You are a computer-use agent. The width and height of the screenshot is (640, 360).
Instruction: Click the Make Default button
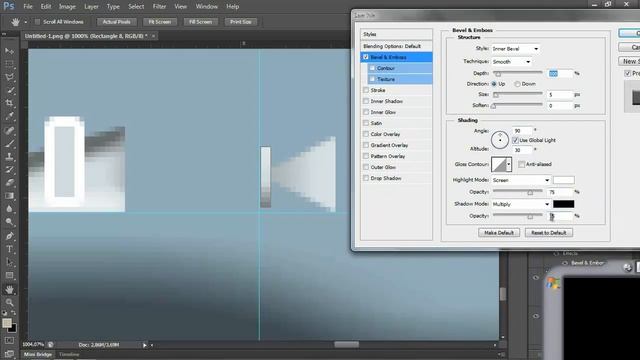pos(499,233)
